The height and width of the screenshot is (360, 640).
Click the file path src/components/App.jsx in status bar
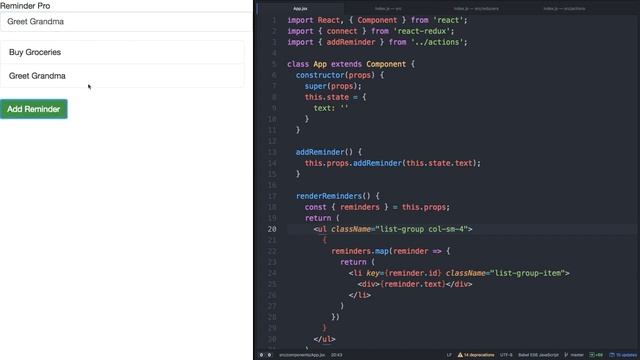pos(302,355)
